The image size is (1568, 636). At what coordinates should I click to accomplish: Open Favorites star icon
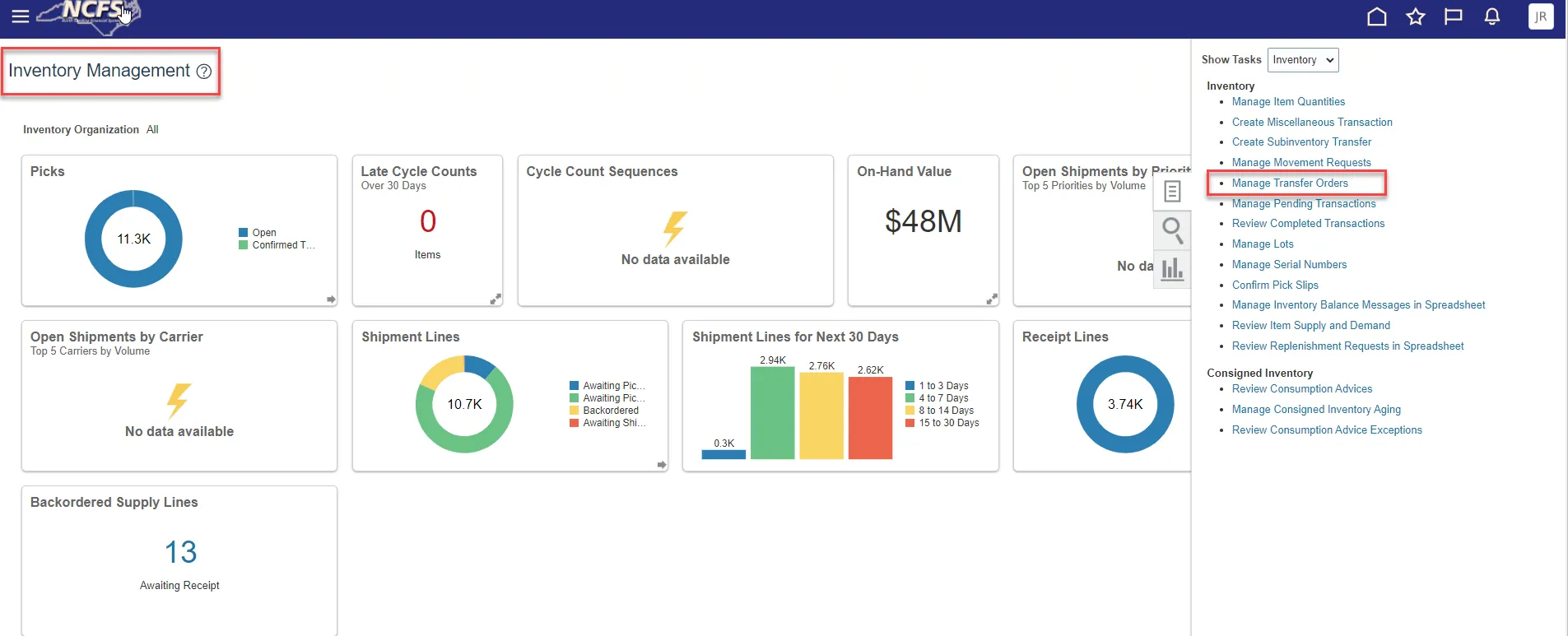point(1415,16)
